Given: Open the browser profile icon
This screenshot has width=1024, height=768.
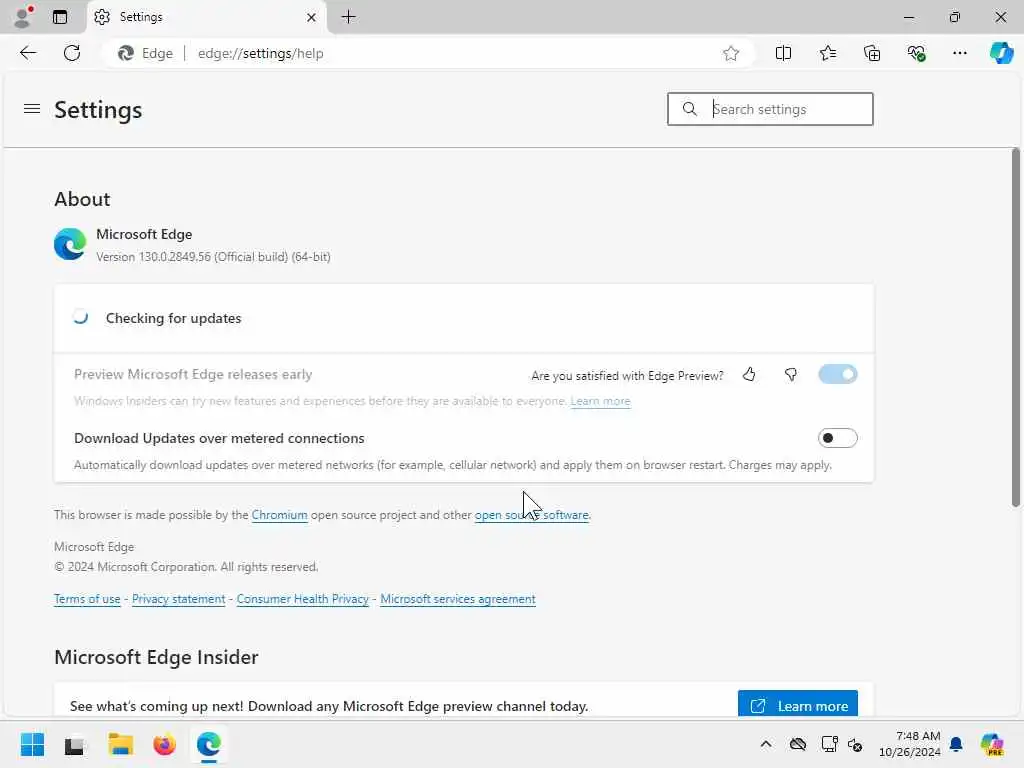Looking at the screenshot, I should click(23, 16).
